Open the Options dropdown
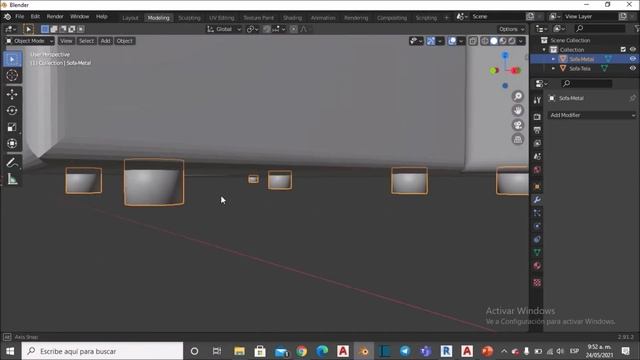640x360 pixels. pos(511,29)
